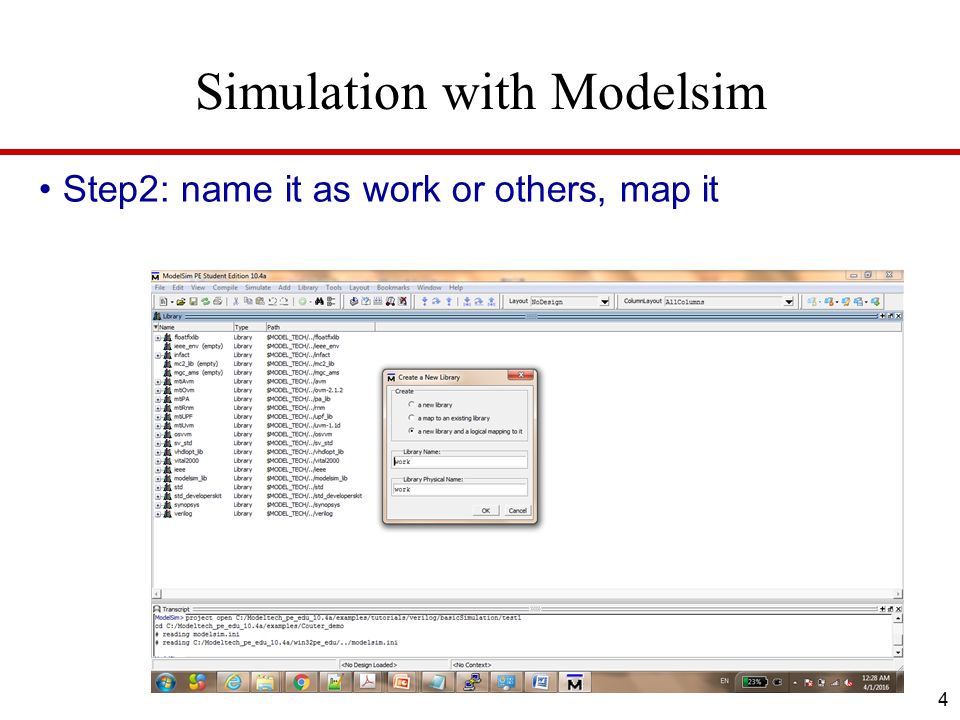
Task: Open the Word taskbar icon
Action: coord(540,681)
